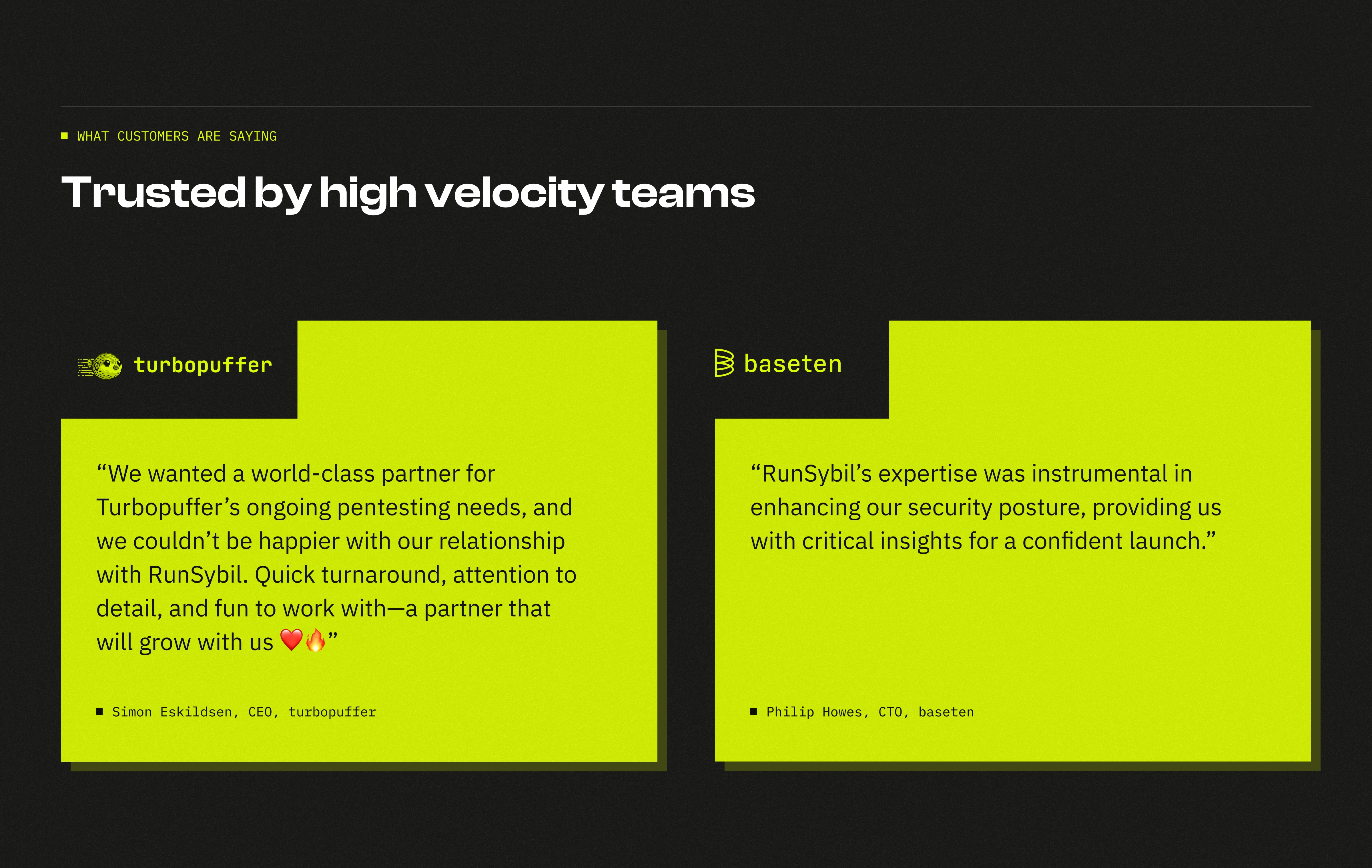Click "RunSybil's expertise was instrumental" quote line
Image resolution: width=1372 pixels, height=868 pixels.
(x=971, y=474)
